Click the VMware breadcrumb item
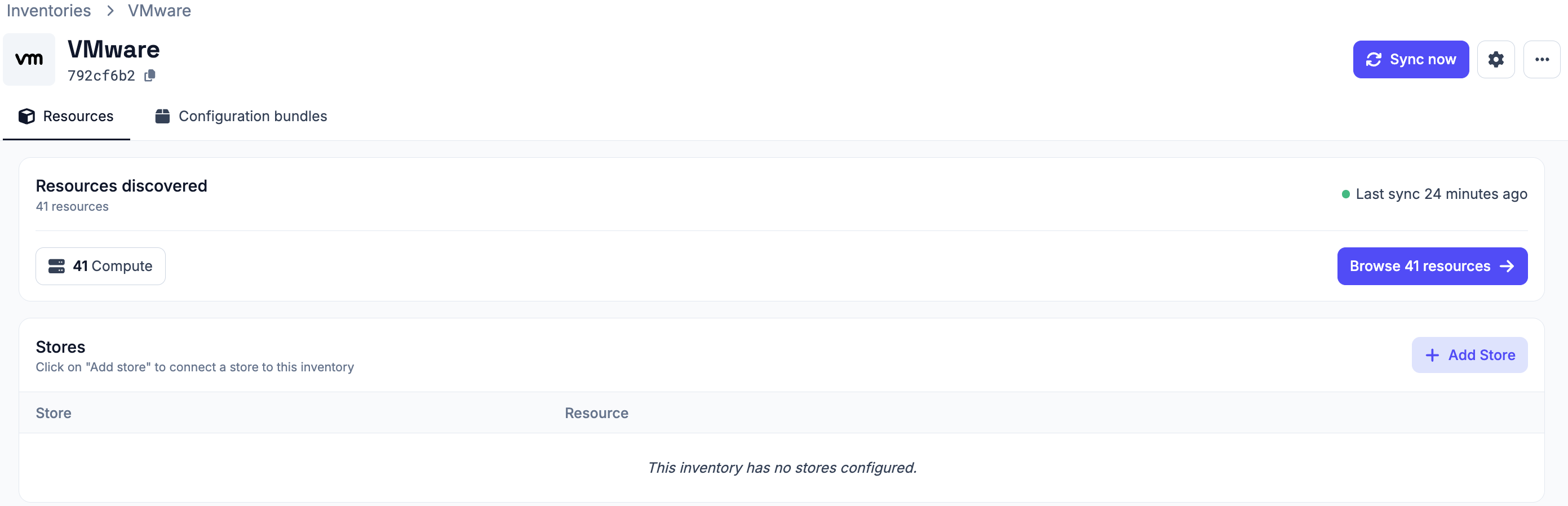 pyautogui.click(x=160, y=10)
